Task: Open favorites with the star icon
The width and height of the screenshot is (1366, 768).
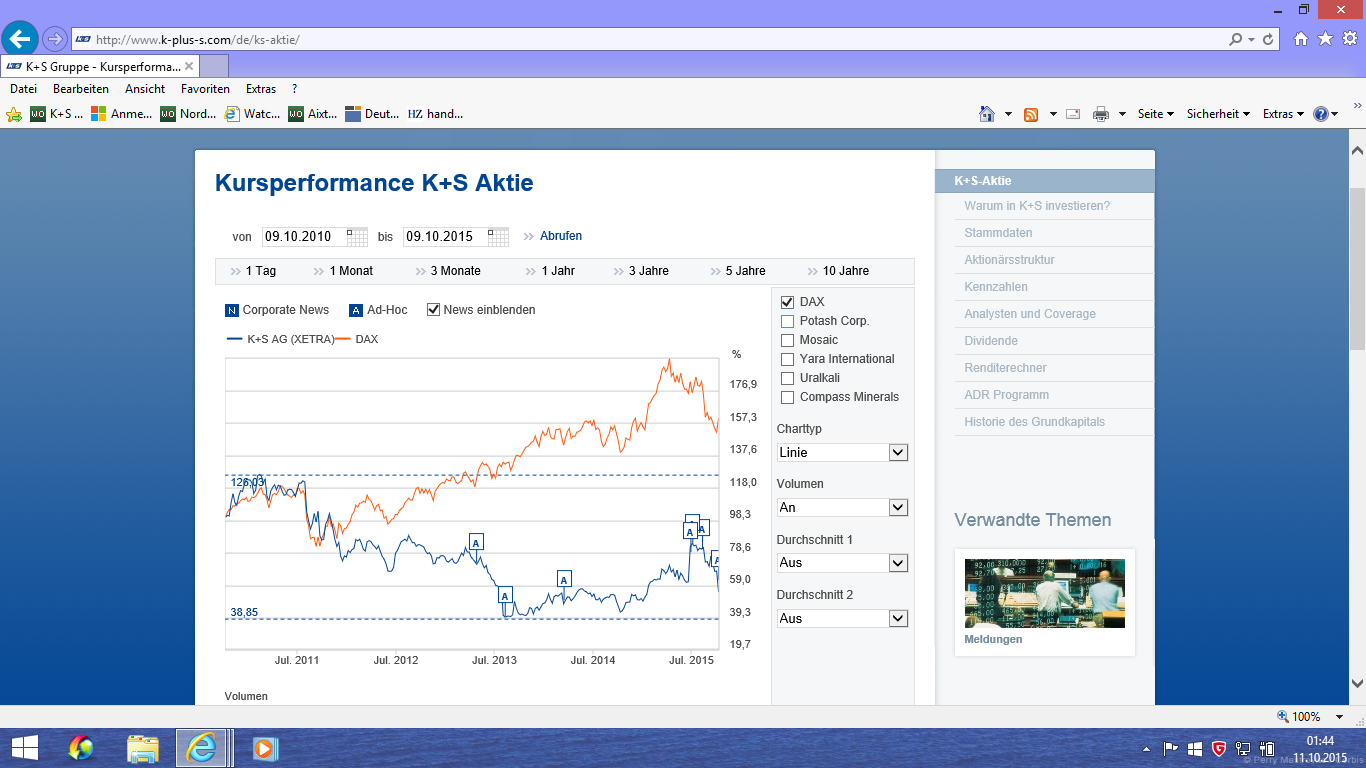Action: coord(1325,39)
